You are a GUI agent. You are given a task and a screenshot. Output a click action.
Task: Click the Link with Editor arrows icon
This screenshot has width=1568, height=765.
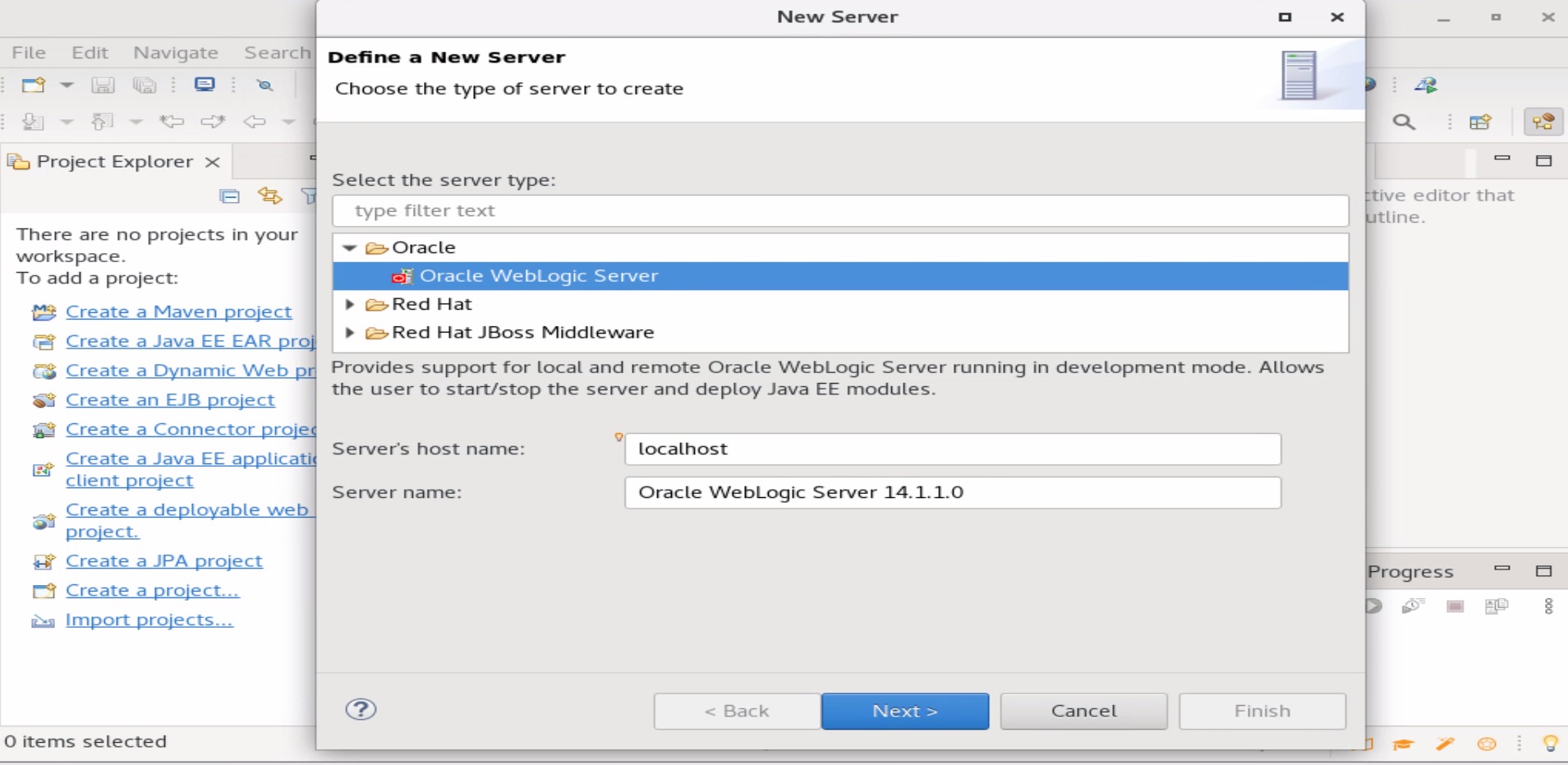[x=269, y=196]
